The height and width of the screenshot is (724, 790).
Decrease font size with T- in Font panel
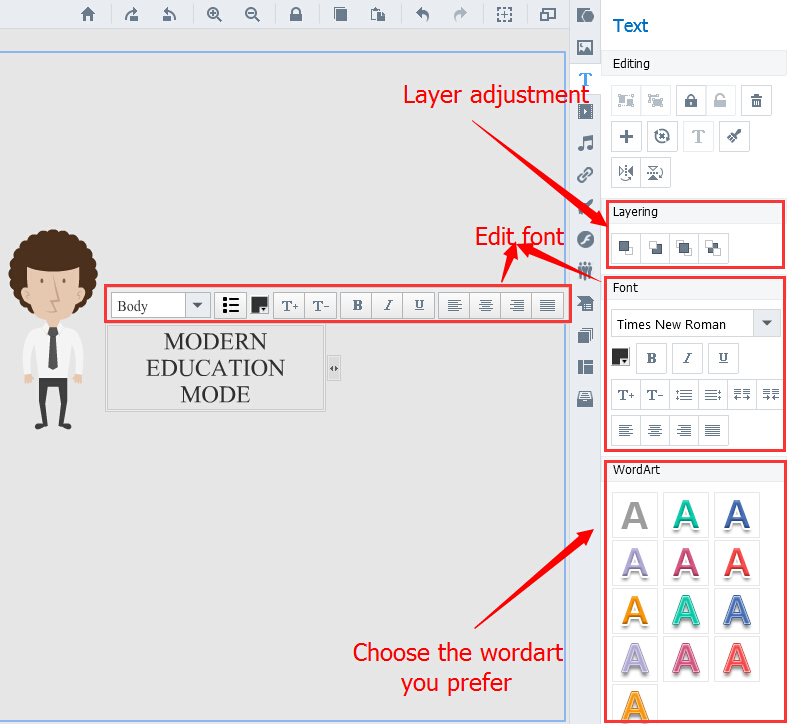tap(655, 394)
